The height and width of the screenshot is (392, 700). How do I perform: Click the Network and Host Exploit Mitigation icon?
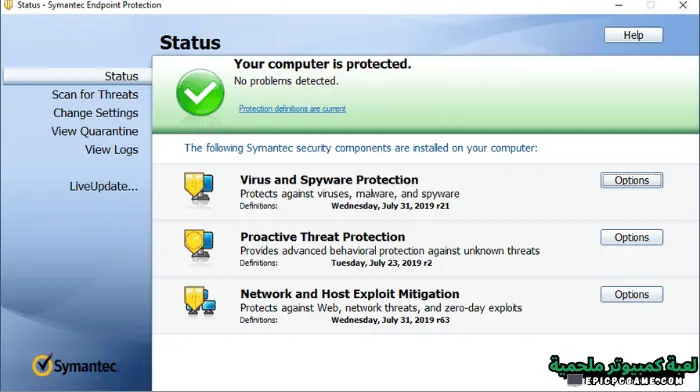tap(200, 301)
